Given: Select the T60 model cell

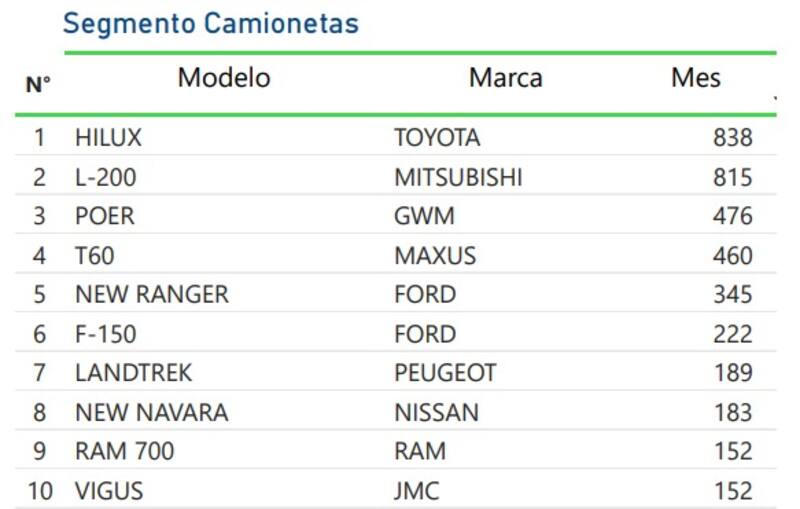Looking at the screenshot, I should [x=94, y=256].
